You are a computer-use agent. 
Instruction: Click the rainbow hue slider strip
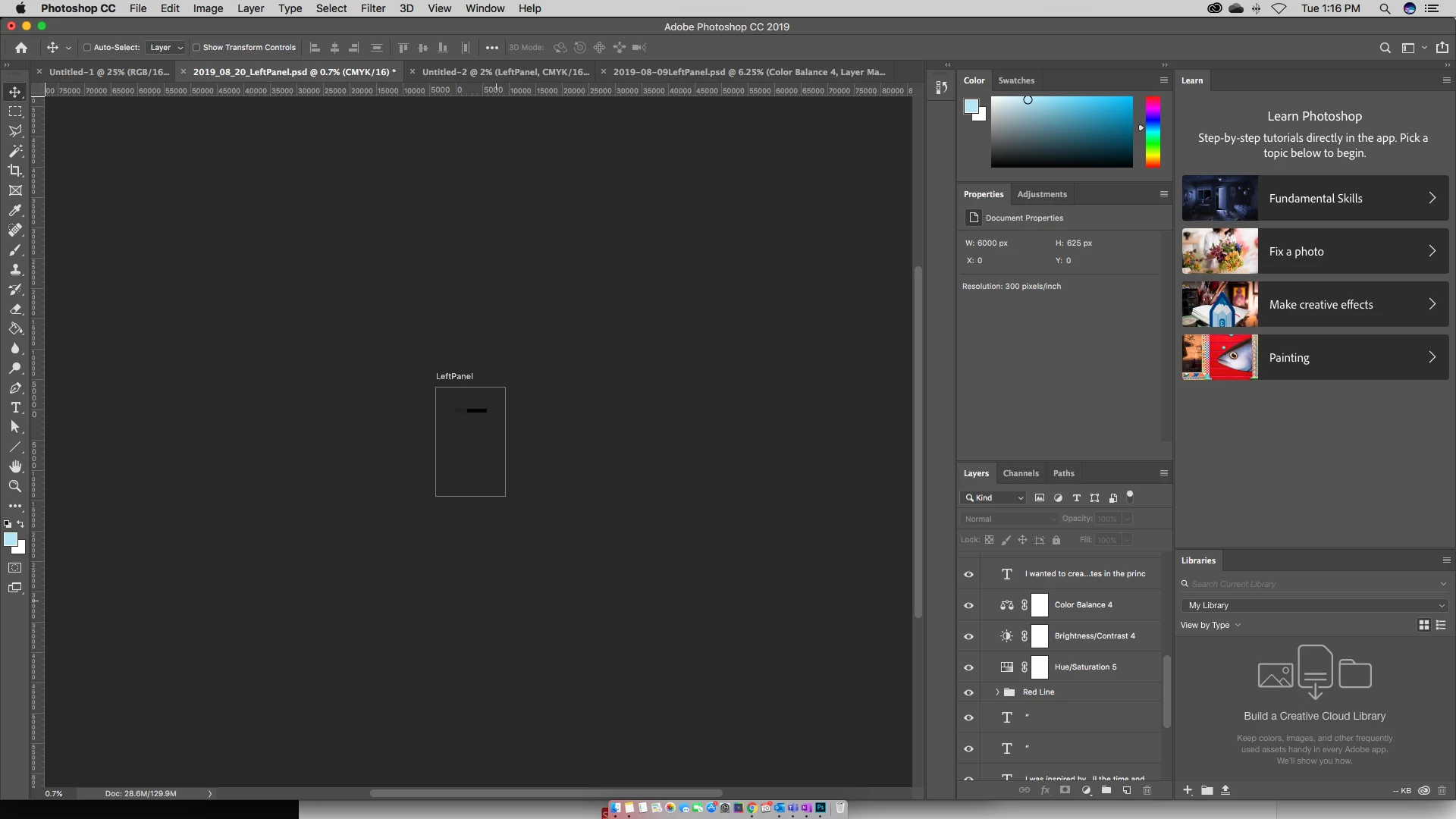click(x=1152, y=132)
